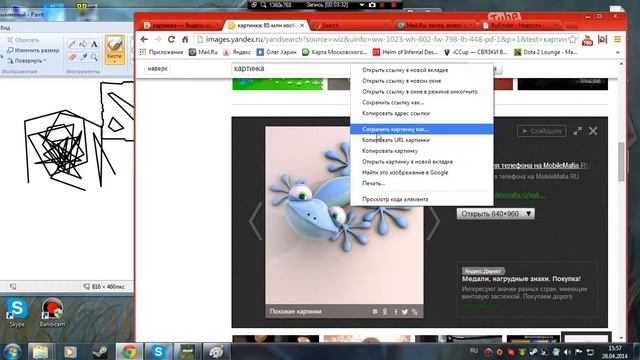This screenshot has height=360, width=640.
Task: Choose Сохранить картинку как...
Action: [x=422, y=129]
